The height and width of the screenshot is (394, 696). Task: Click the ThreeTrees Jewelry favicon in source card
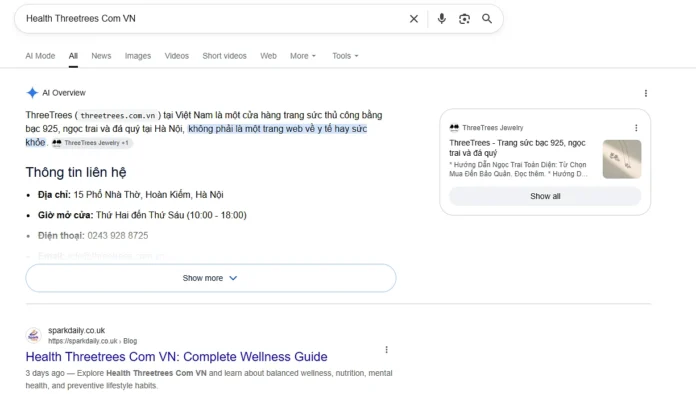click(x=454, y=128)
